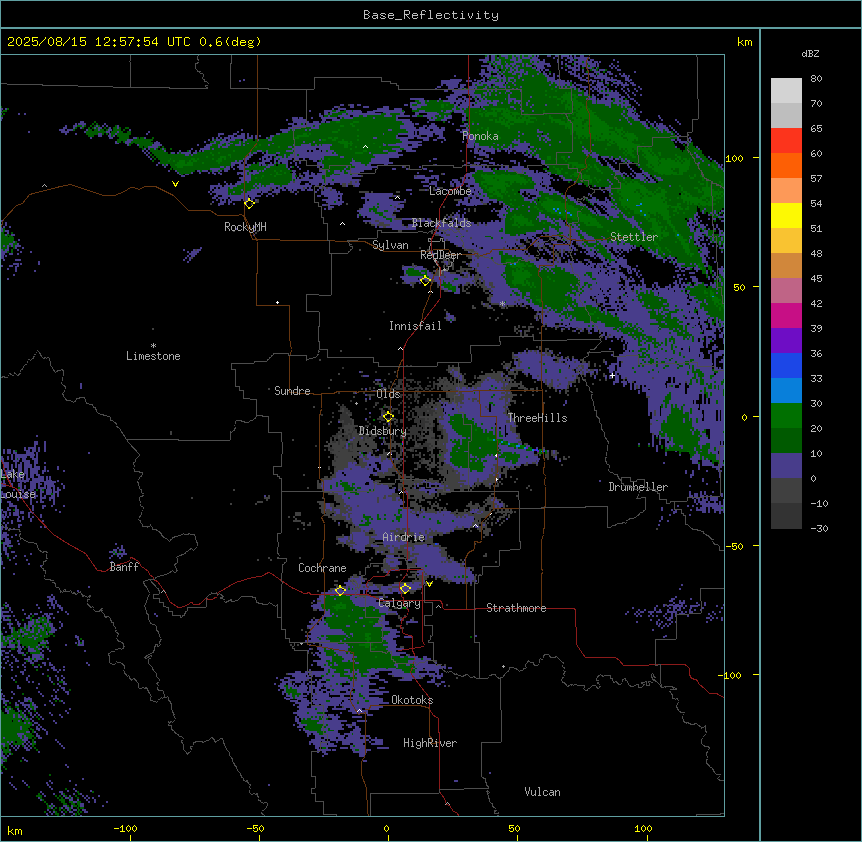Screen dimensions: 862x842
Task: Click the -30 value at the legend bottom
Action: pos(819,529)
